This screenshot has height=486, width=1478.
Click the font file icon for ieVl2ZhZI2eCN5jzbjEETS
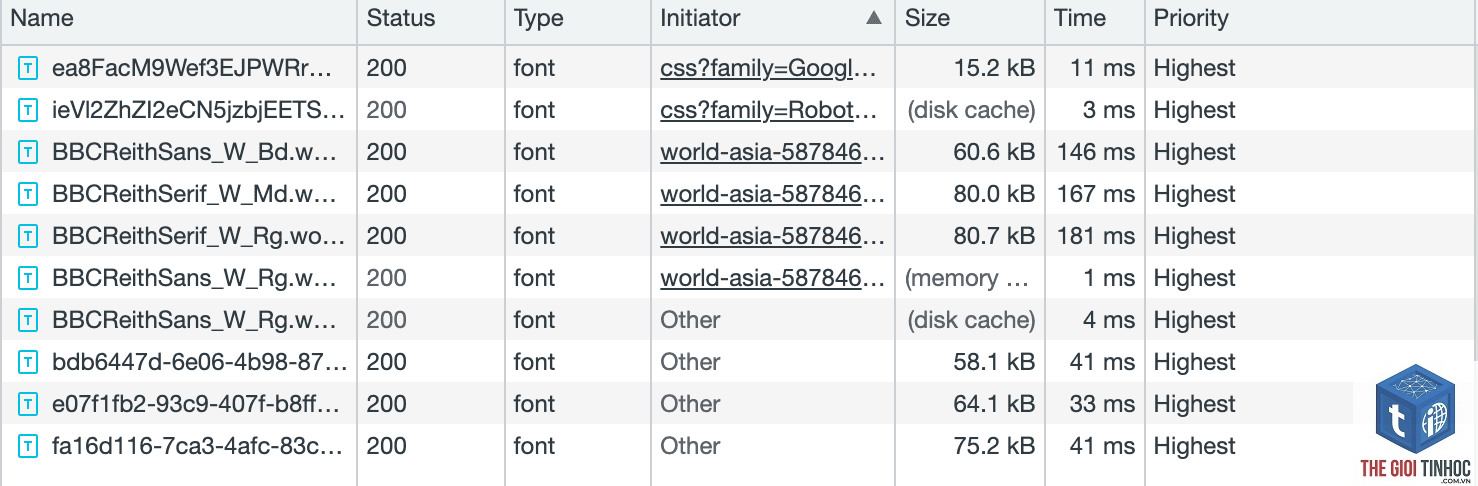tap(30, 111)
